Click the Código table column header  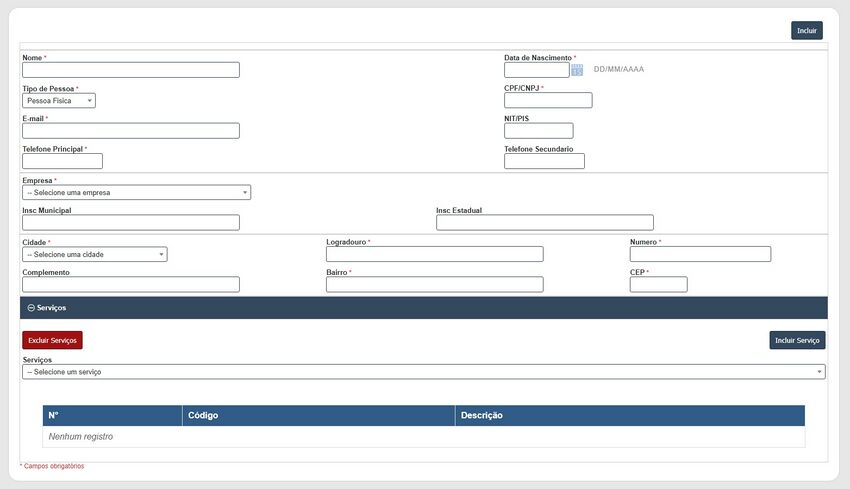[x=319, y=415]
